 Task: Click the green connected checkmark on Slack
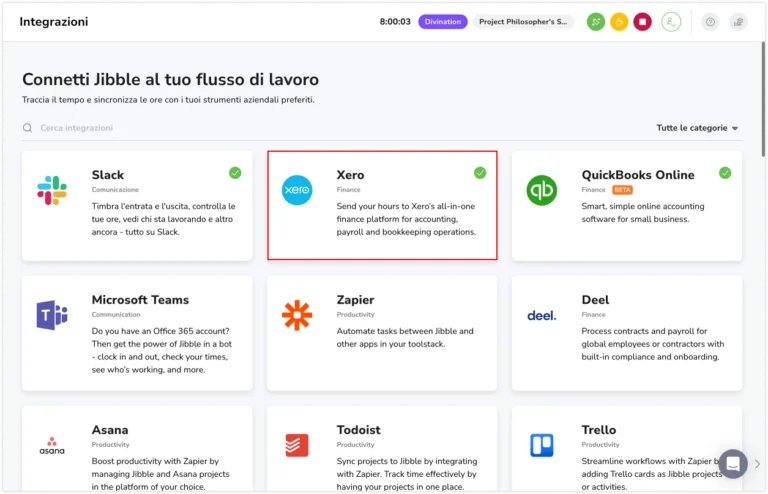point(235,173)
